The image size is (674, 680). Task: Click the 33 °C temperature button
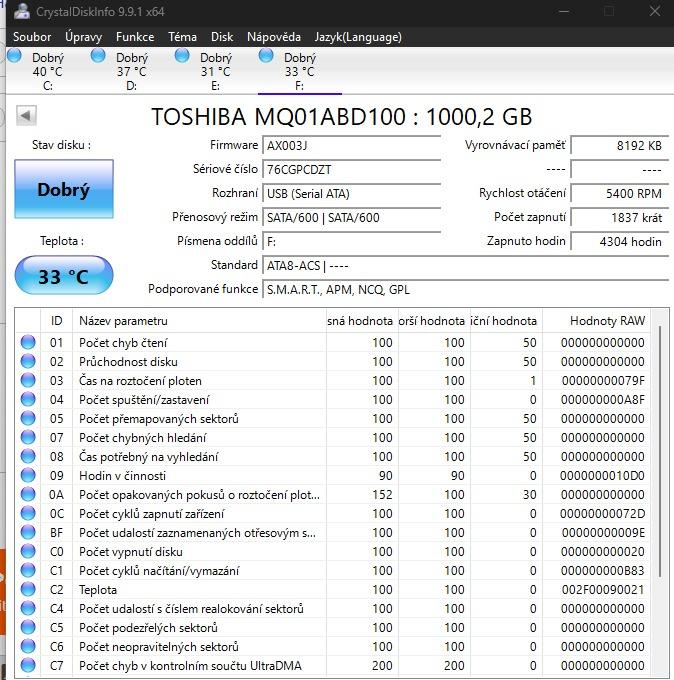pos(64,275)
